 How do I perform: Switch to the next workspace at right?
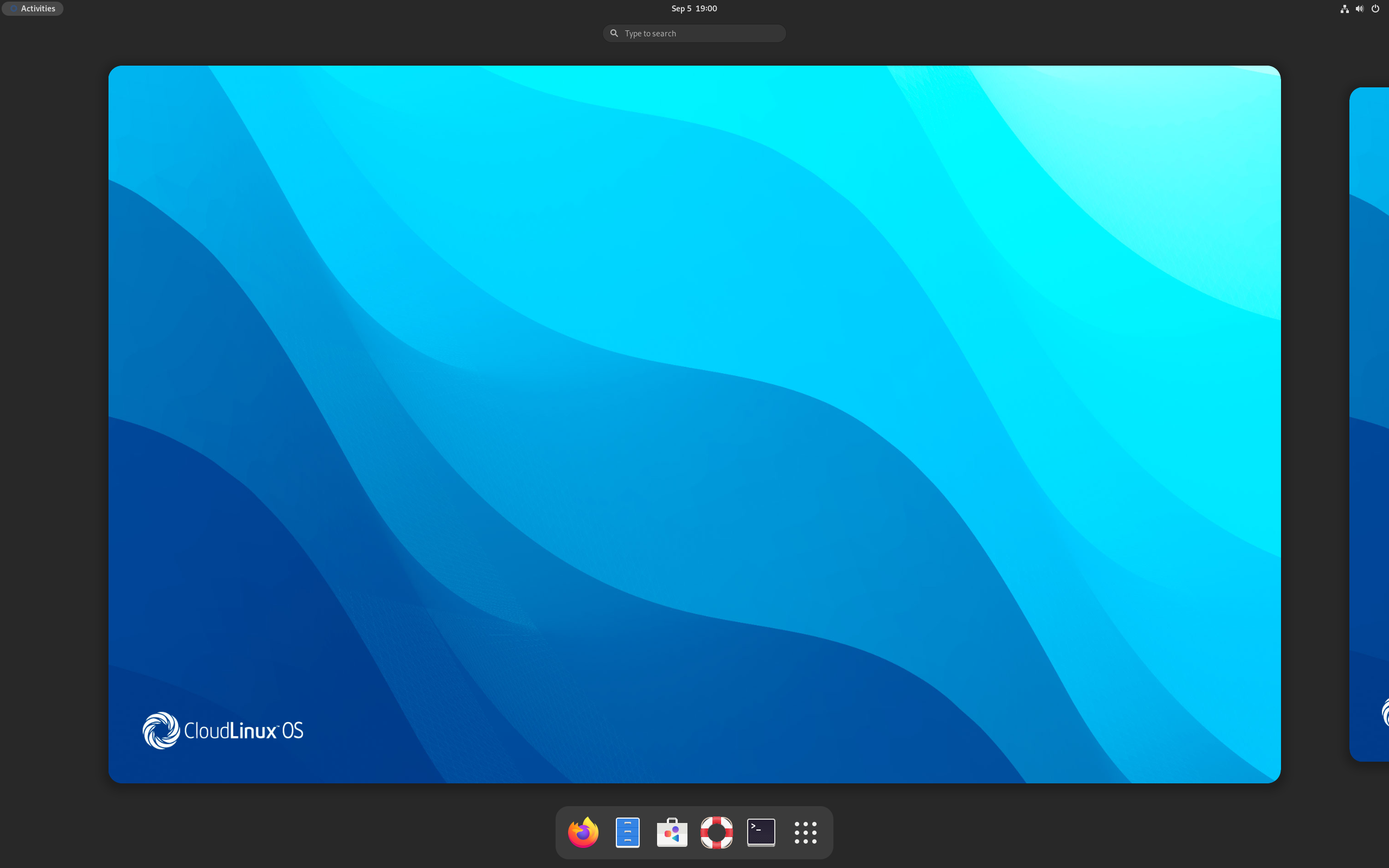click(x=1369, y=424)
